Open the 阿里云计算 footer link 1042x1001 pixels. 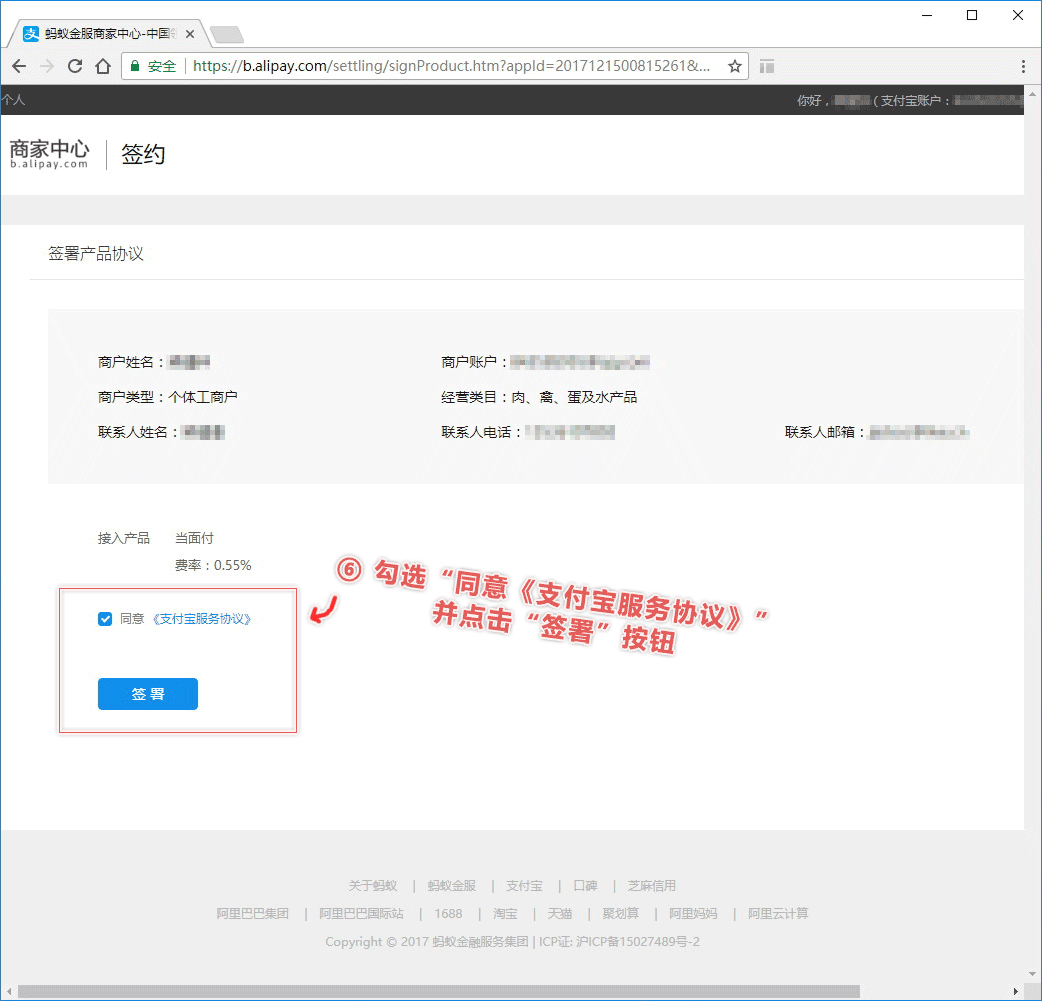click(778, 913)
